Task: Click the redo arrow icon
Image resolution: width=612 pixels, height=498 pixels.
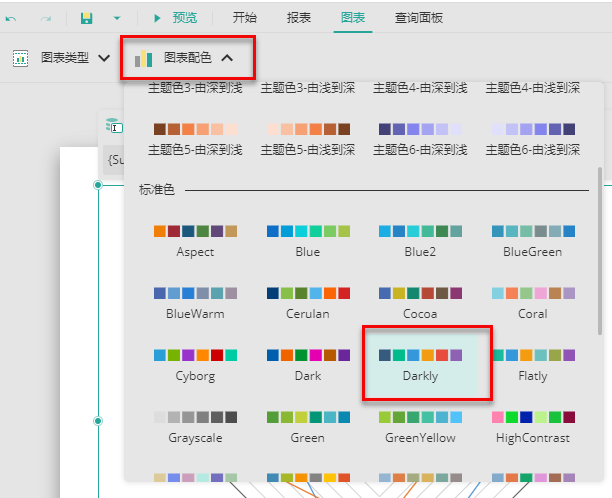Action: click(46, 18)
